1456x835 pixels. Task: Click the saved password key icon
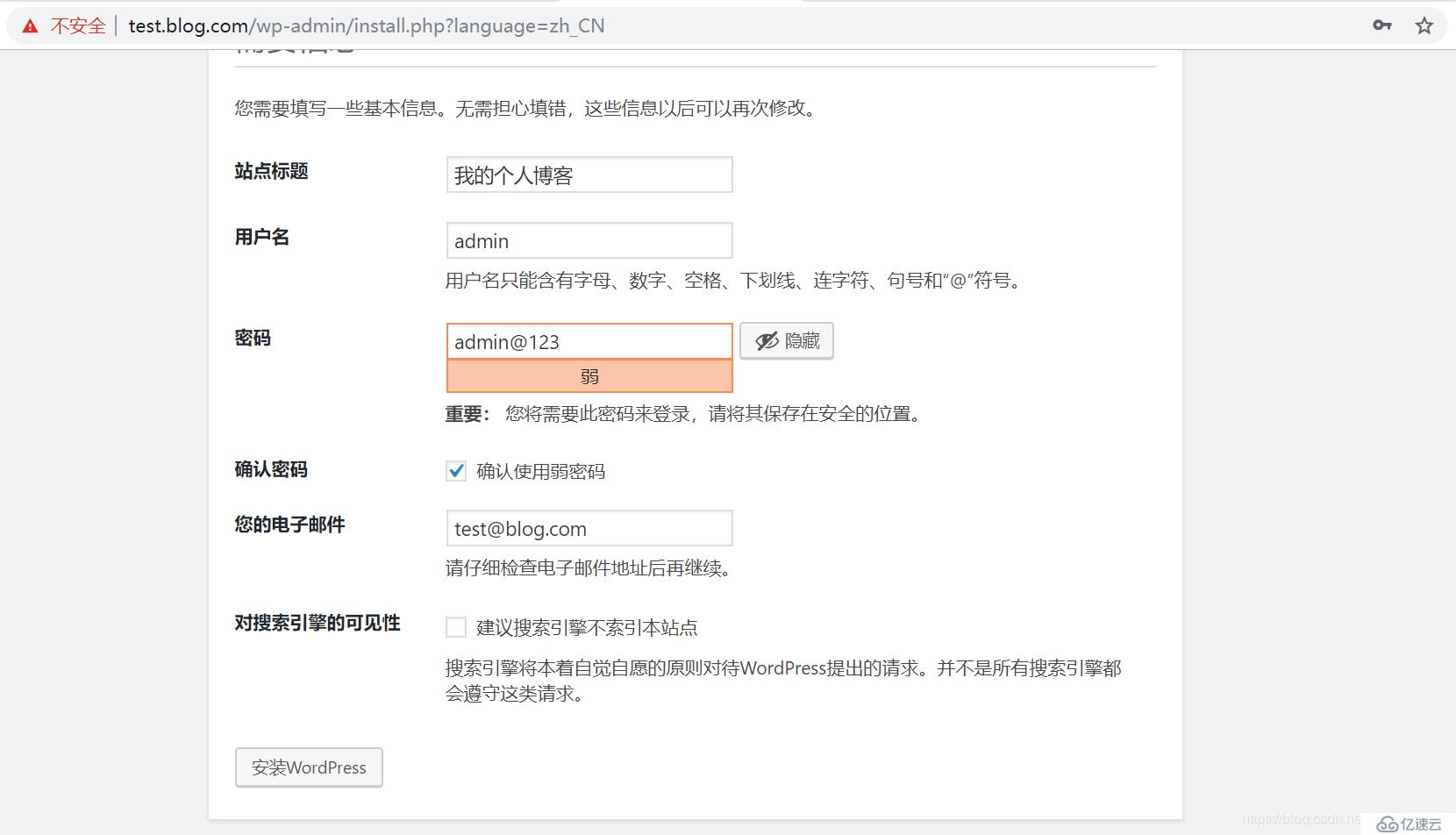coord(1382,25)
